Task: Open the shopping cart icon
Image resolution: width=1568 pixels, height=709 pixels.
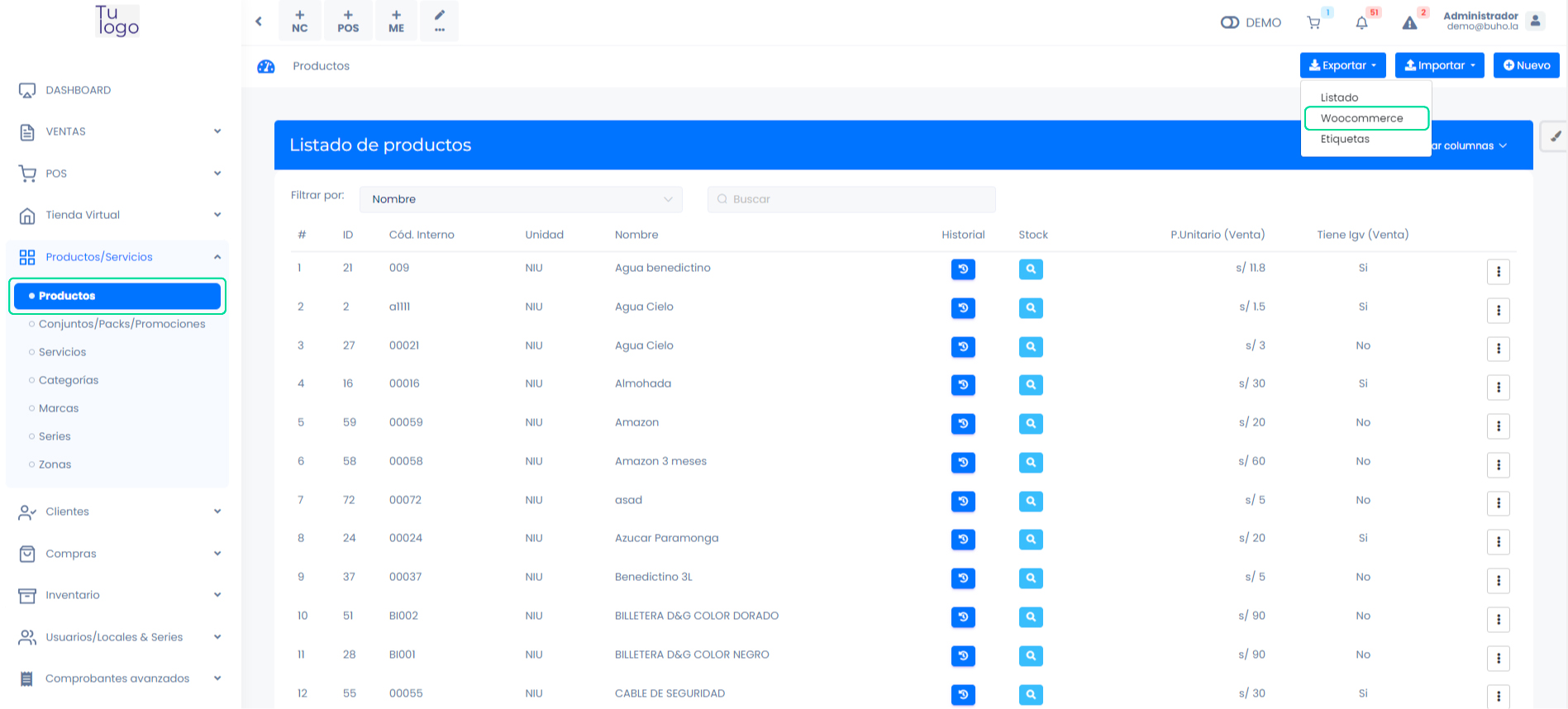Action: [x=1313, y=23]
